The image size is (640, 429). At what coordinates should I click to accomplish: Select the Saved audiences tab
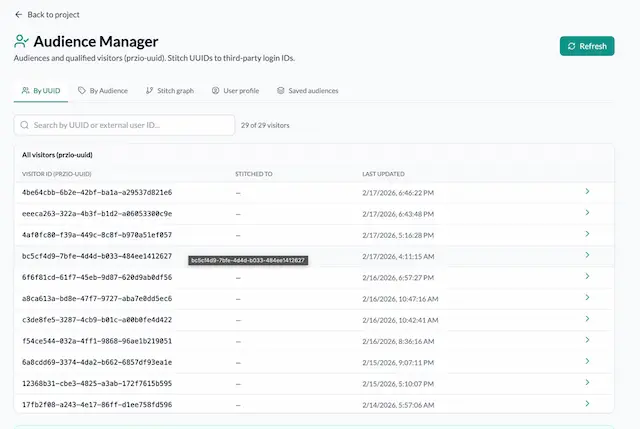pyautogui.click(x=307, y=91)
